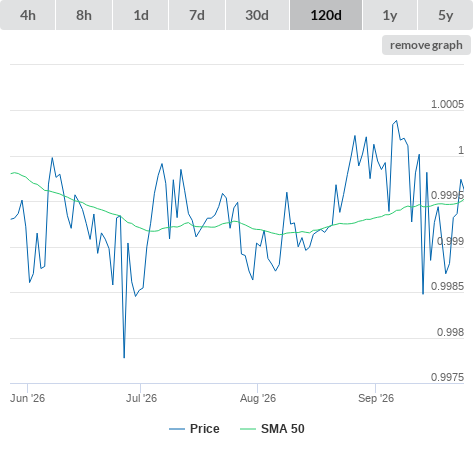Show the 5y price history
474x455 pixels.
click(x=446, y=15)
